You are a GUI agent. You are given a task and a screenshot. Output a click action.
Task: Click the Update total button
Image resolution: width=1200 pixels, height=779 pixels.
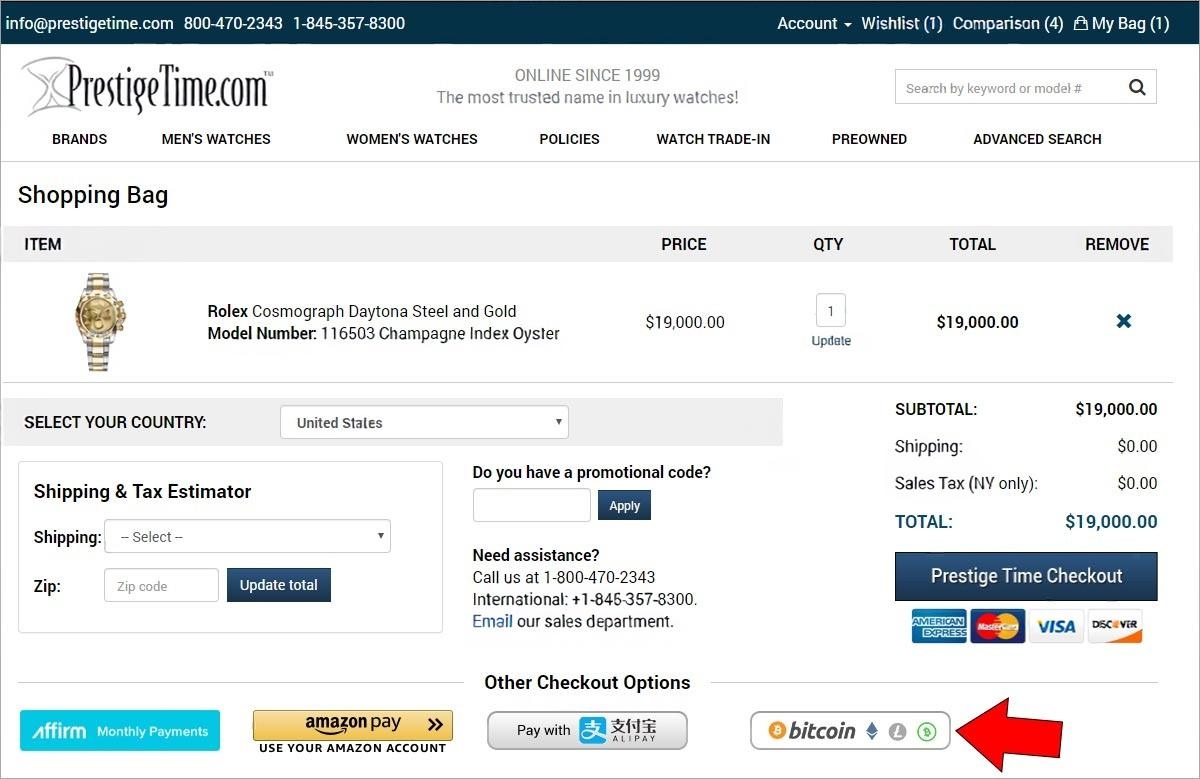279,585
